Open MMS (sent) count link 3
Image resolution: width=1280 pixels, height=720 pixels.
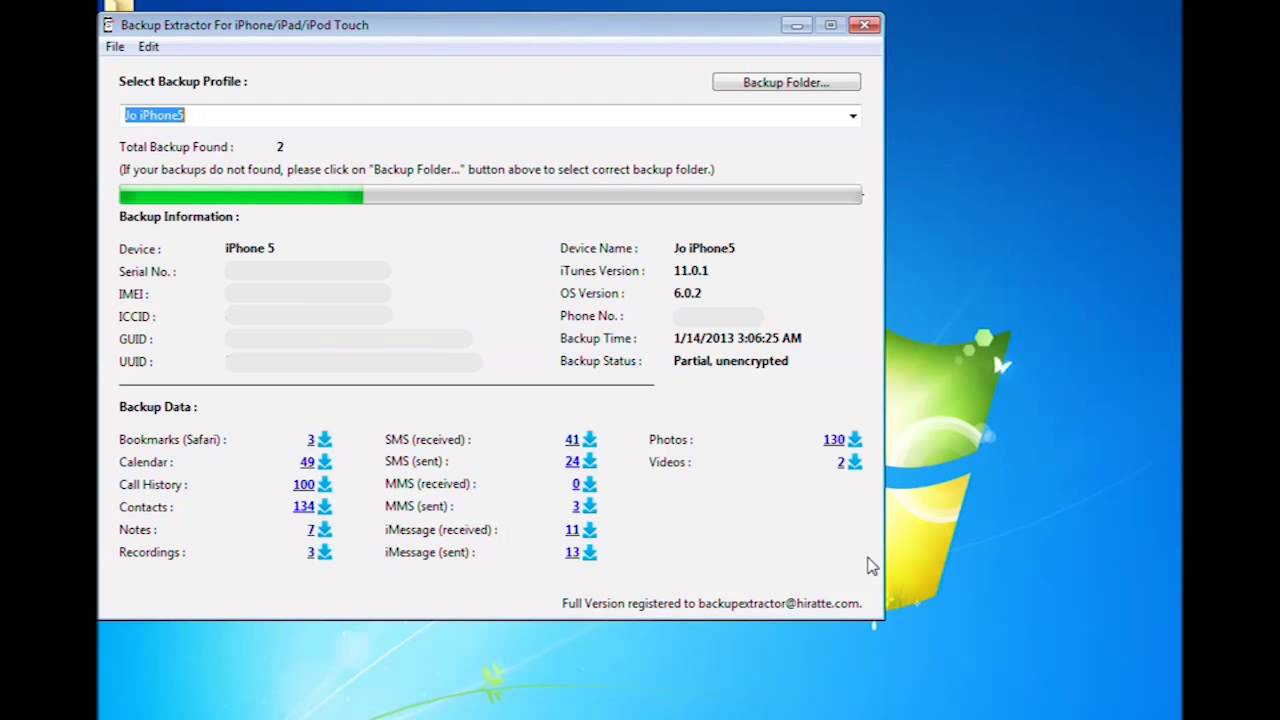tap(576, 507)
